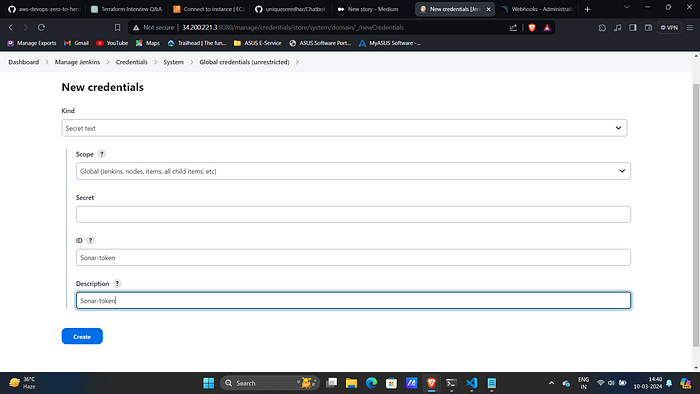Open the Windows Start menu
The image size is (700, 394).
pos(208,383)
